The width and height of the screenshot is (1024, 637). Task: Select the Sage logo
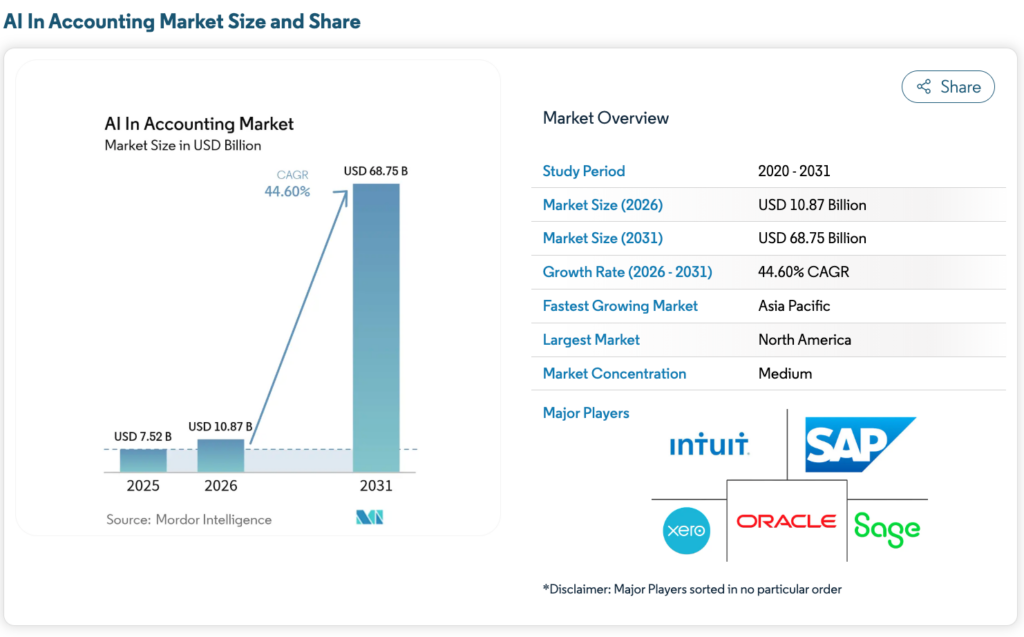click(887, 529)
